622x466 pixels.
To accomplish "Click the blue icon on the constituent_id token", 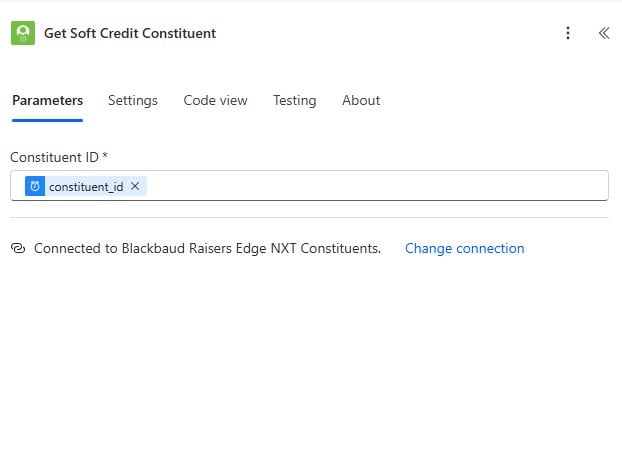I will pyautogui.click(x=35, y=186).
